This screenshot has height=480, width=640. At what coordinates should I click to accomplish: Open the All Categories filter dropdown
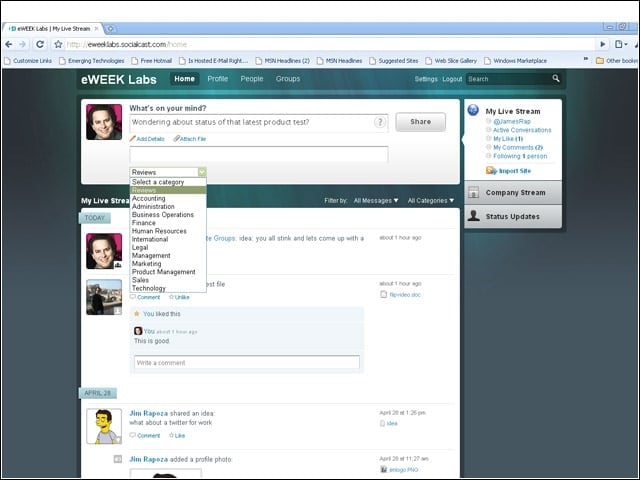(431, 200)
